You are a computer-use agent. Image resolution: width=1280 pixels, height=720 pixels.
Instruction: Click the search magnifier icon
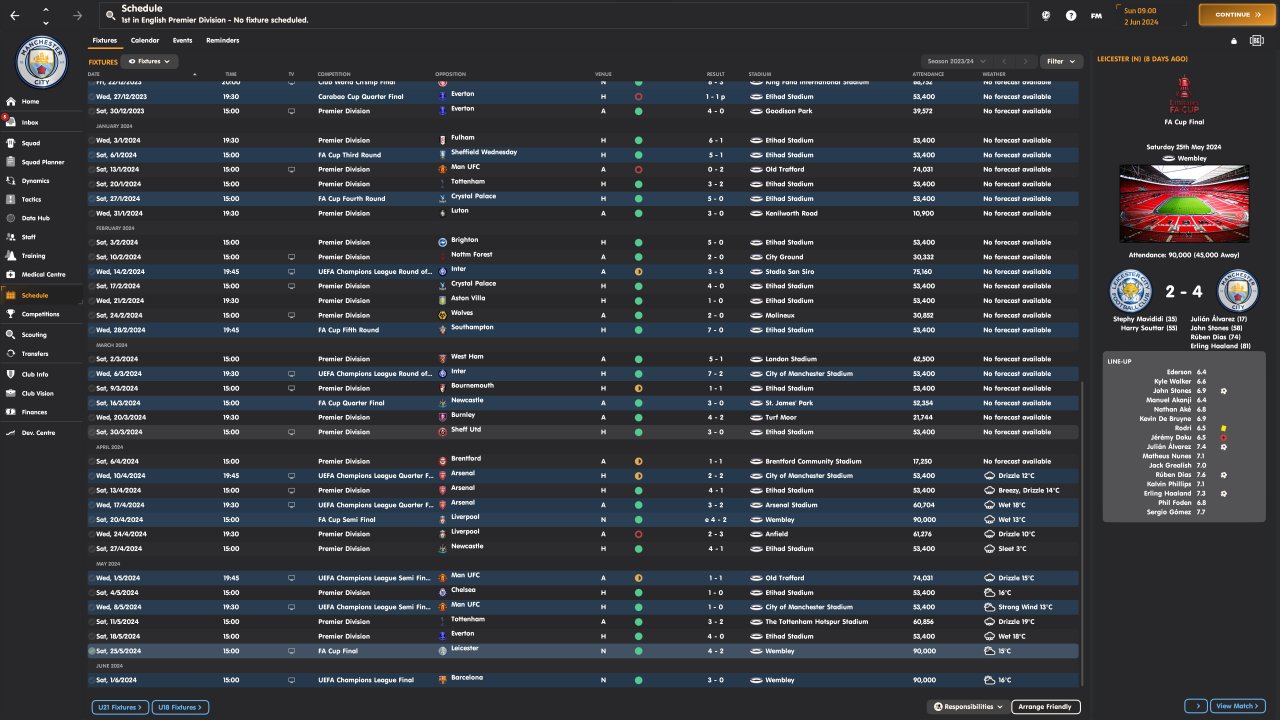tap(110, 15)
